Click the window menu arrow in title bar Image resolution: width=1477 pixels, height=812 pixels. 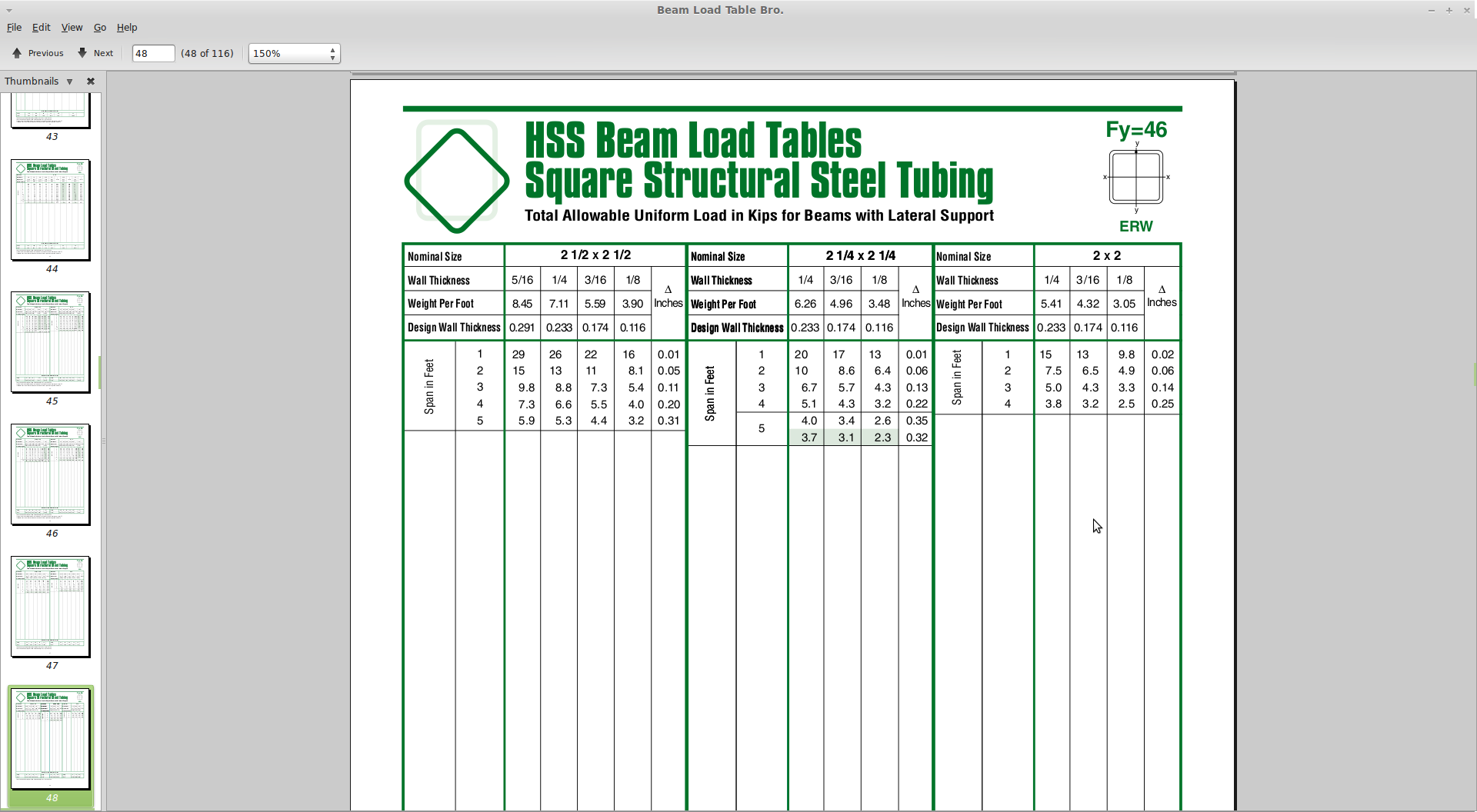9,10
